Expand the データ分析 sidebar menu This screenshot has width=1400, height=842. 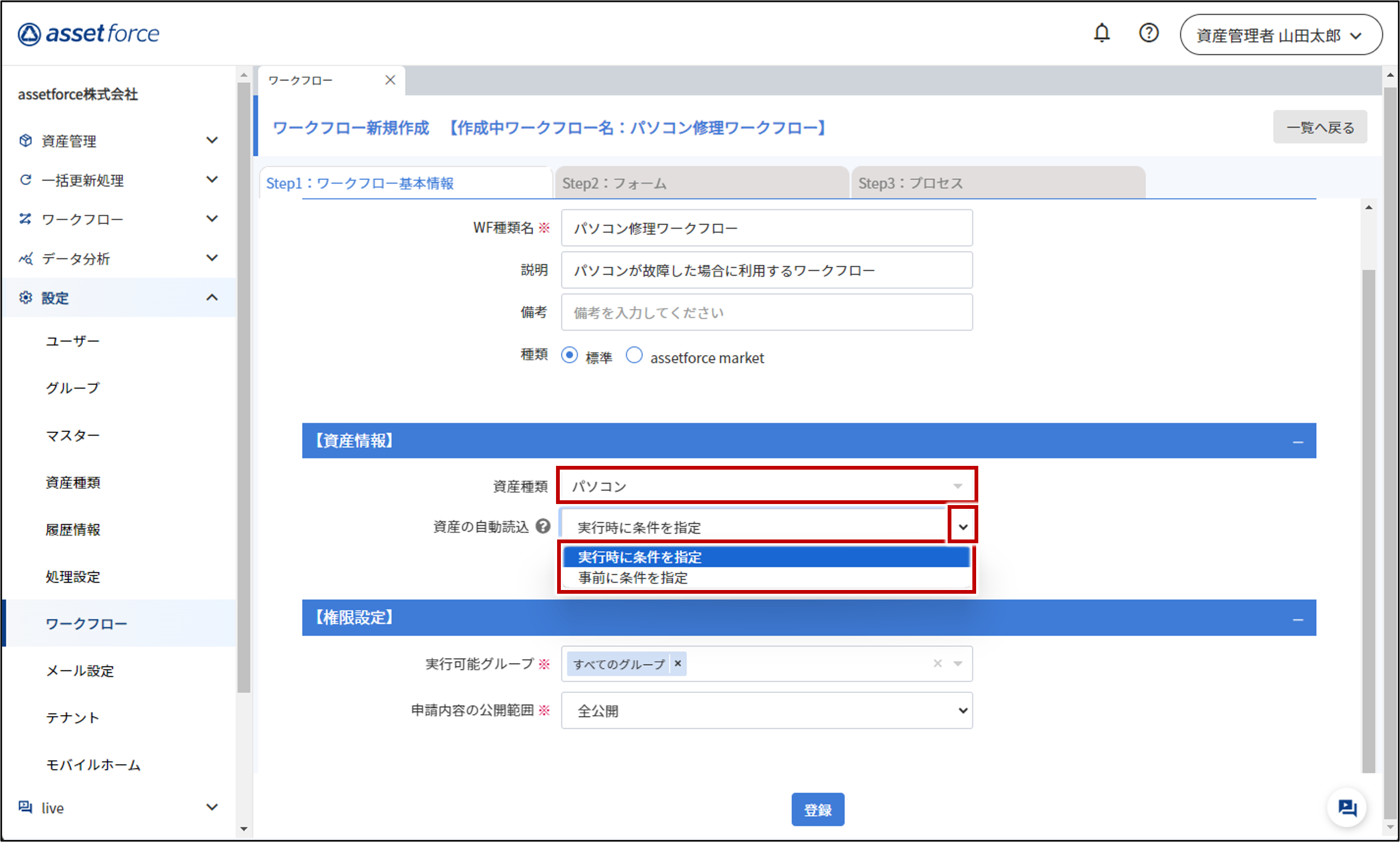point(212,258)
